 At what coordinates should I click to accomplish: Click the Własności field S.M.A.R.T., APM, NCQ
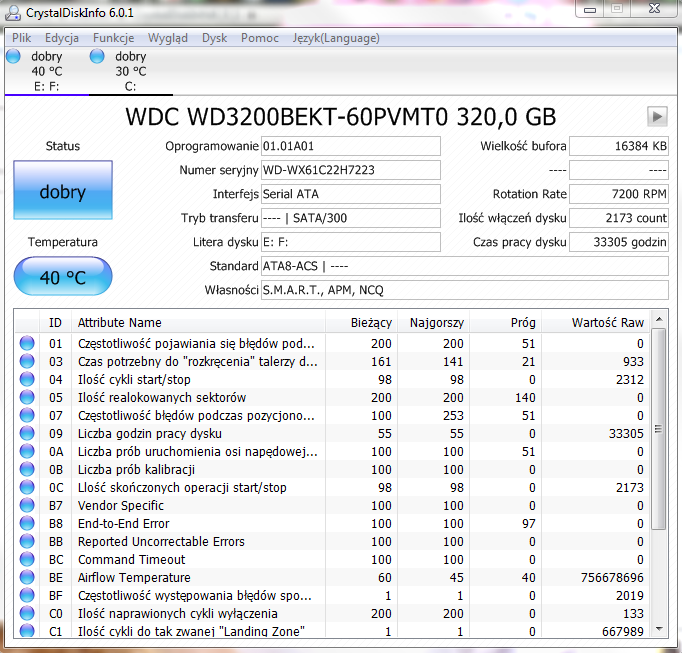point(465,290)
